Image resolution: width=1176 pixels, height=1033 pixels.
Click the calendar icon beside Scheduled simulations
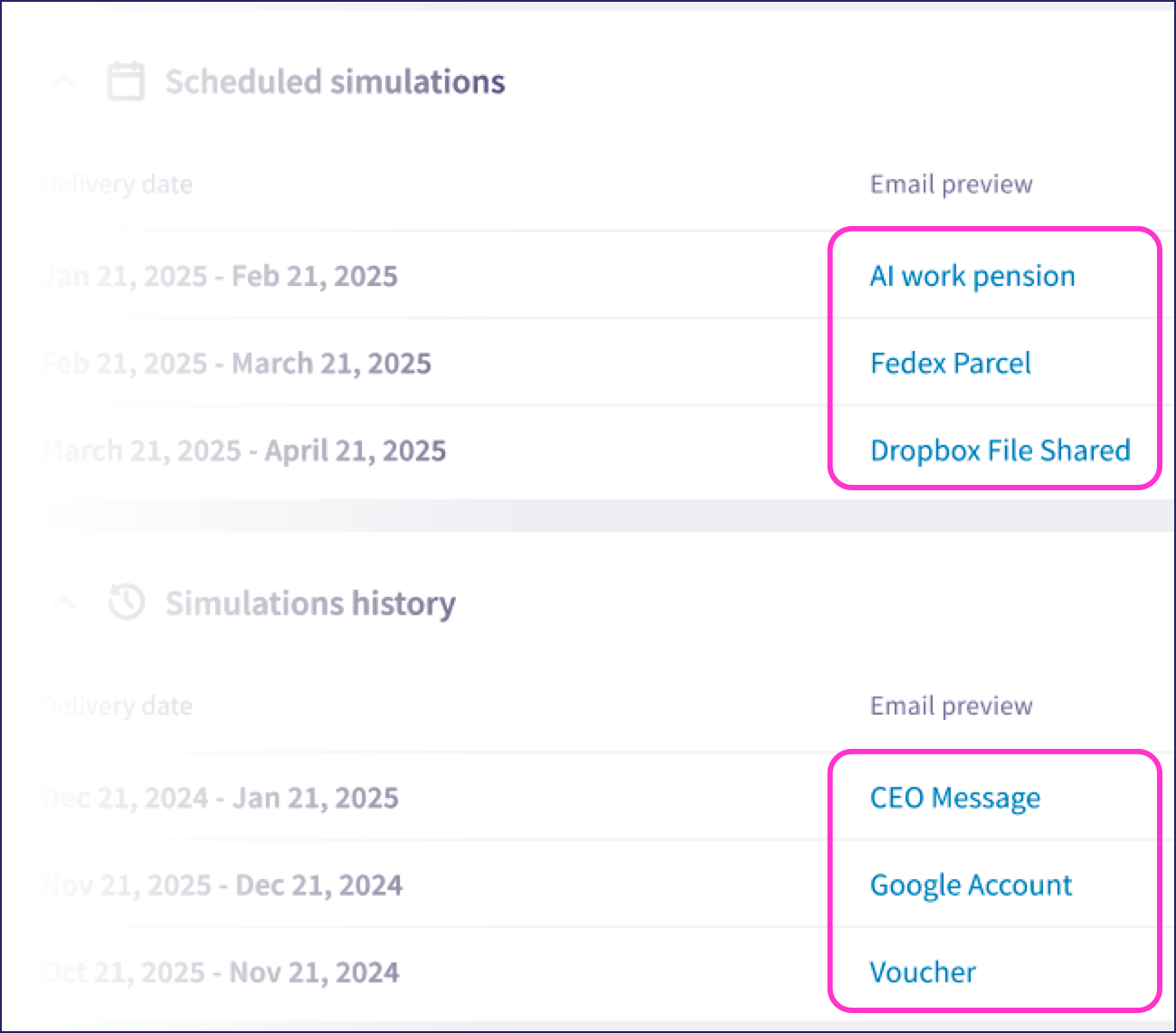click(x=126, y=81)
